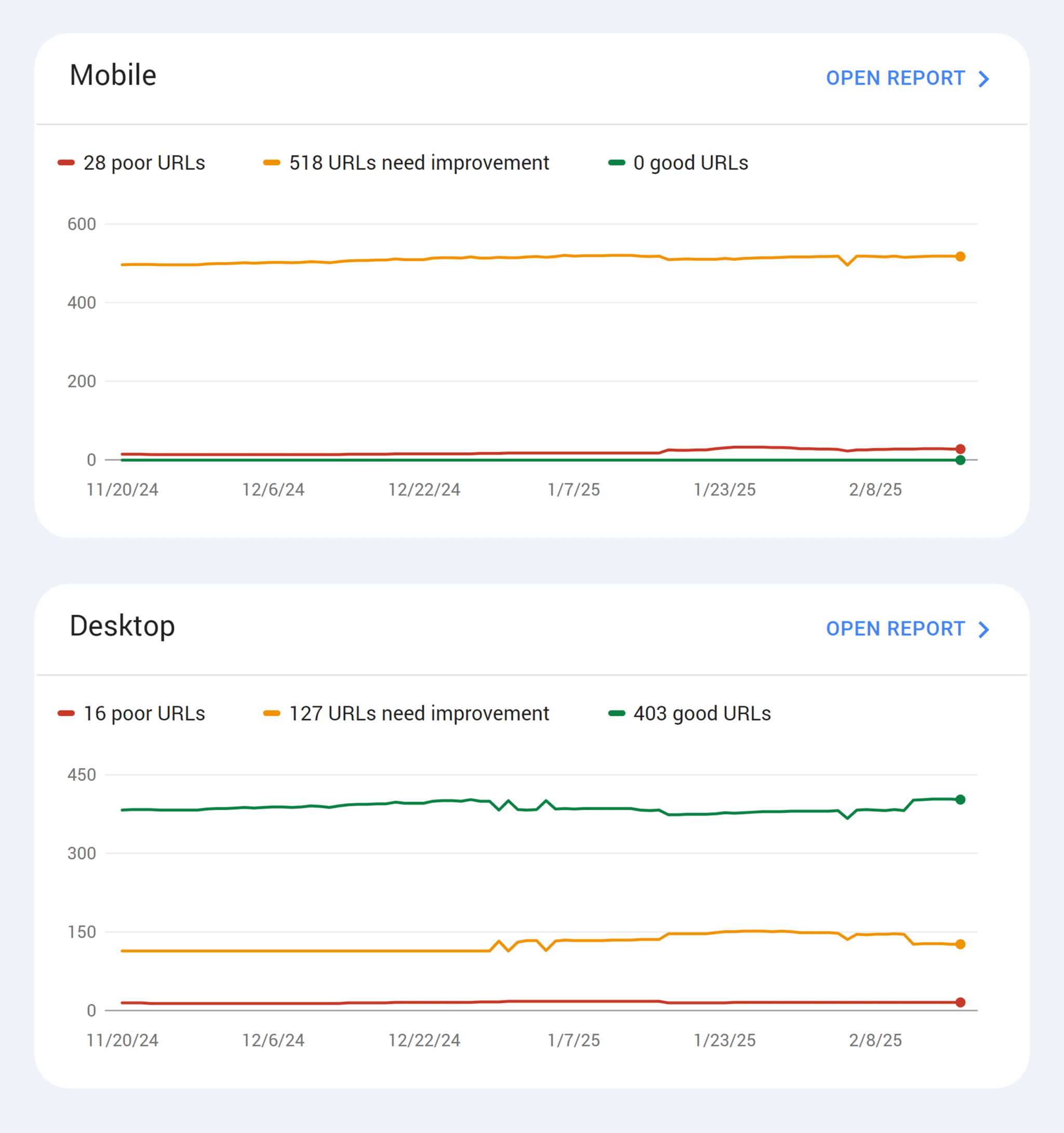Click the 2/8/25 date on Mobile chart axis
This screenshot has height=1133, width=1064.
point(875,489)
